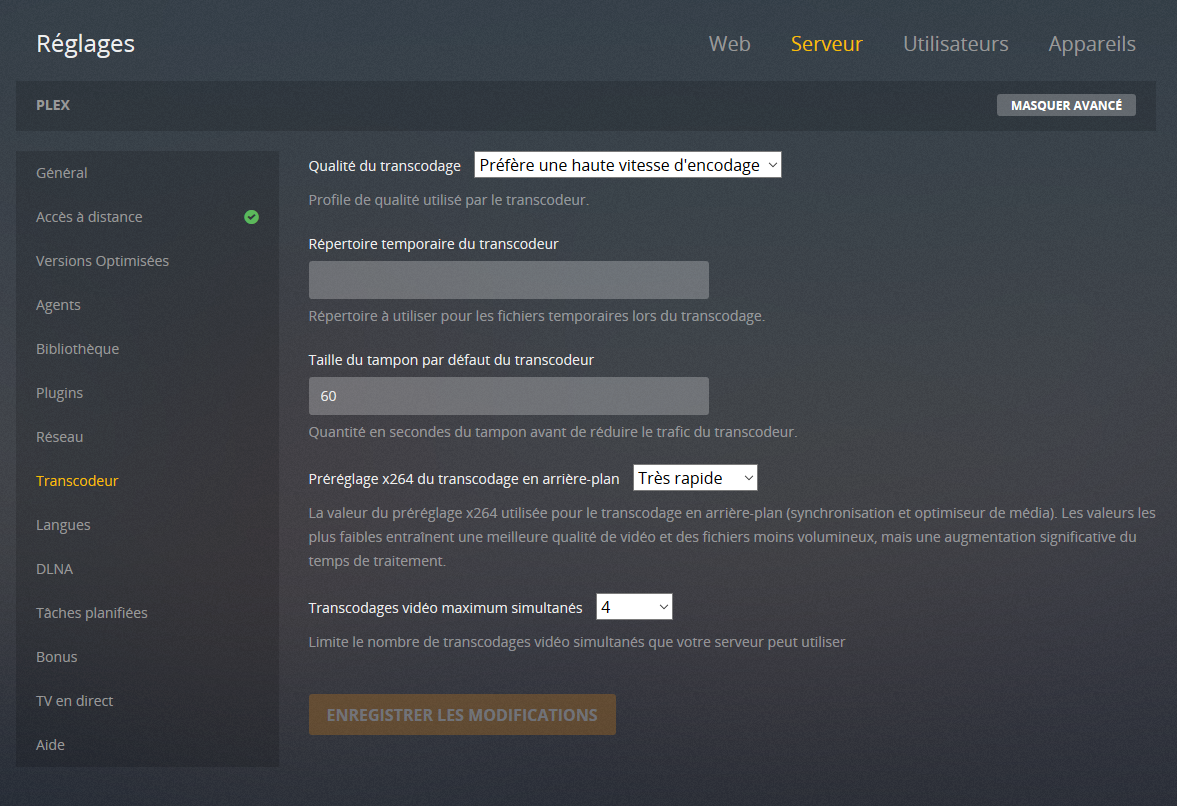Open Réseau settings section

click(x=59, y=437)
